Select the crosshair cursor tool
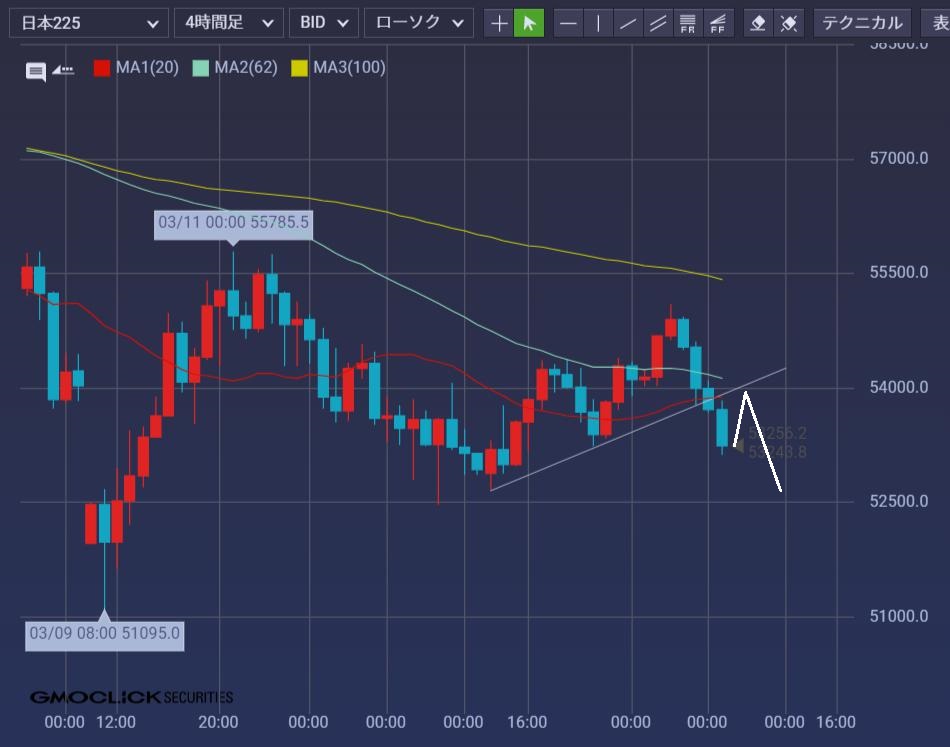 click(x=499, y=22)
